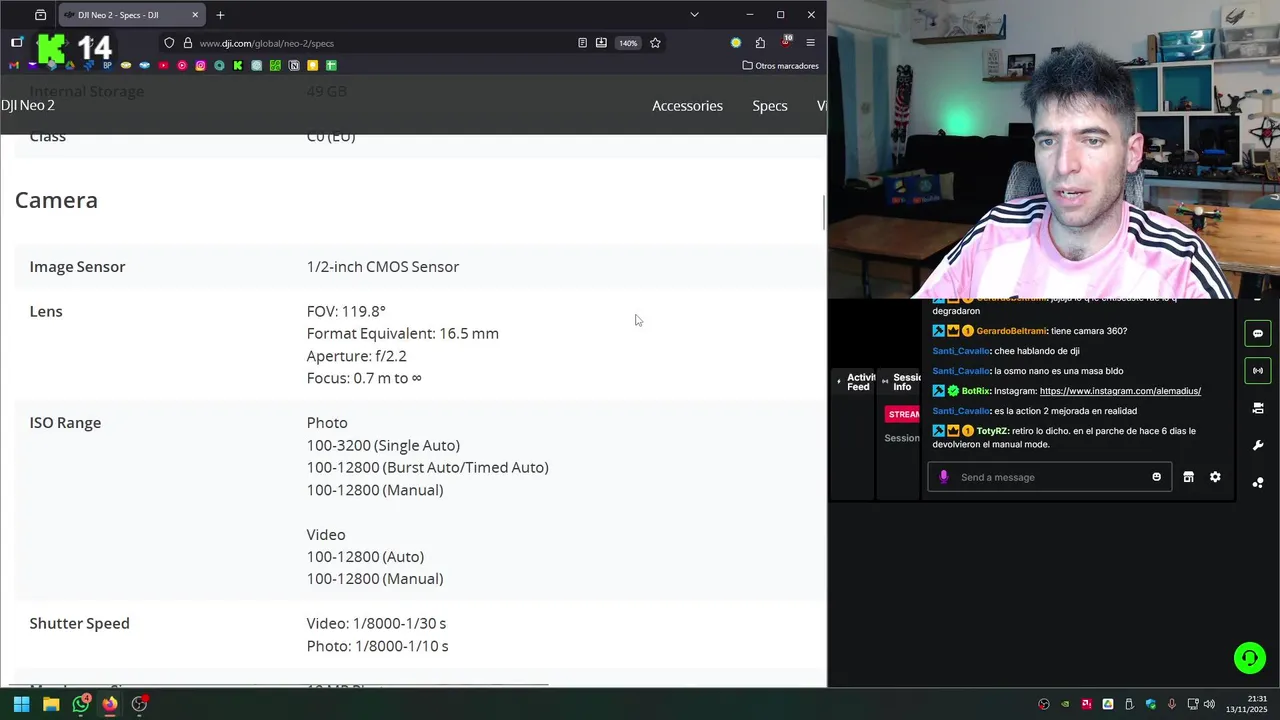This screenshot has width=1280, height=720.
Task: Click the '1/2-inch CMOS Sensor' value
Action: click(383, 267)
